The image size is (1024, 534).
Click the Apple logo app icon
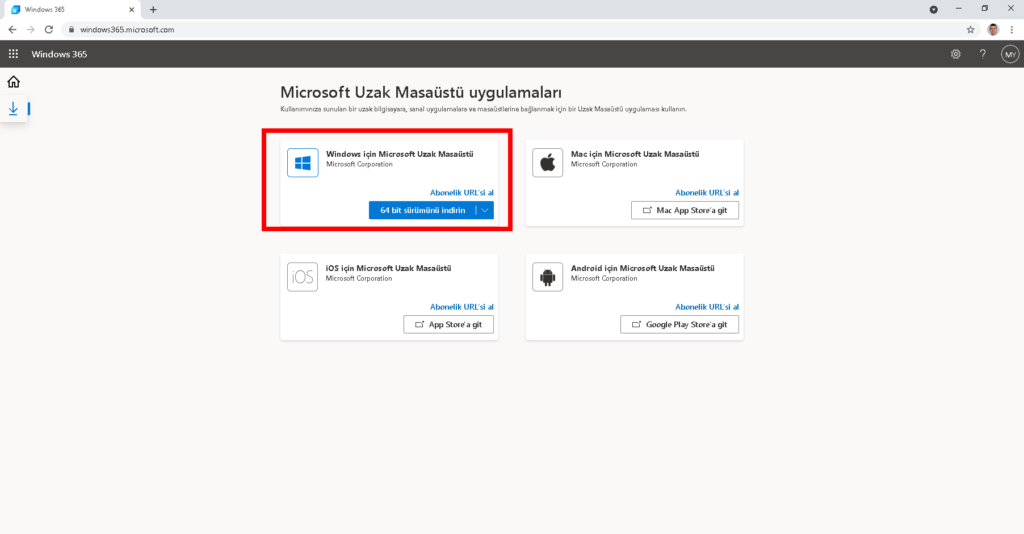click(x=547, y=163)
